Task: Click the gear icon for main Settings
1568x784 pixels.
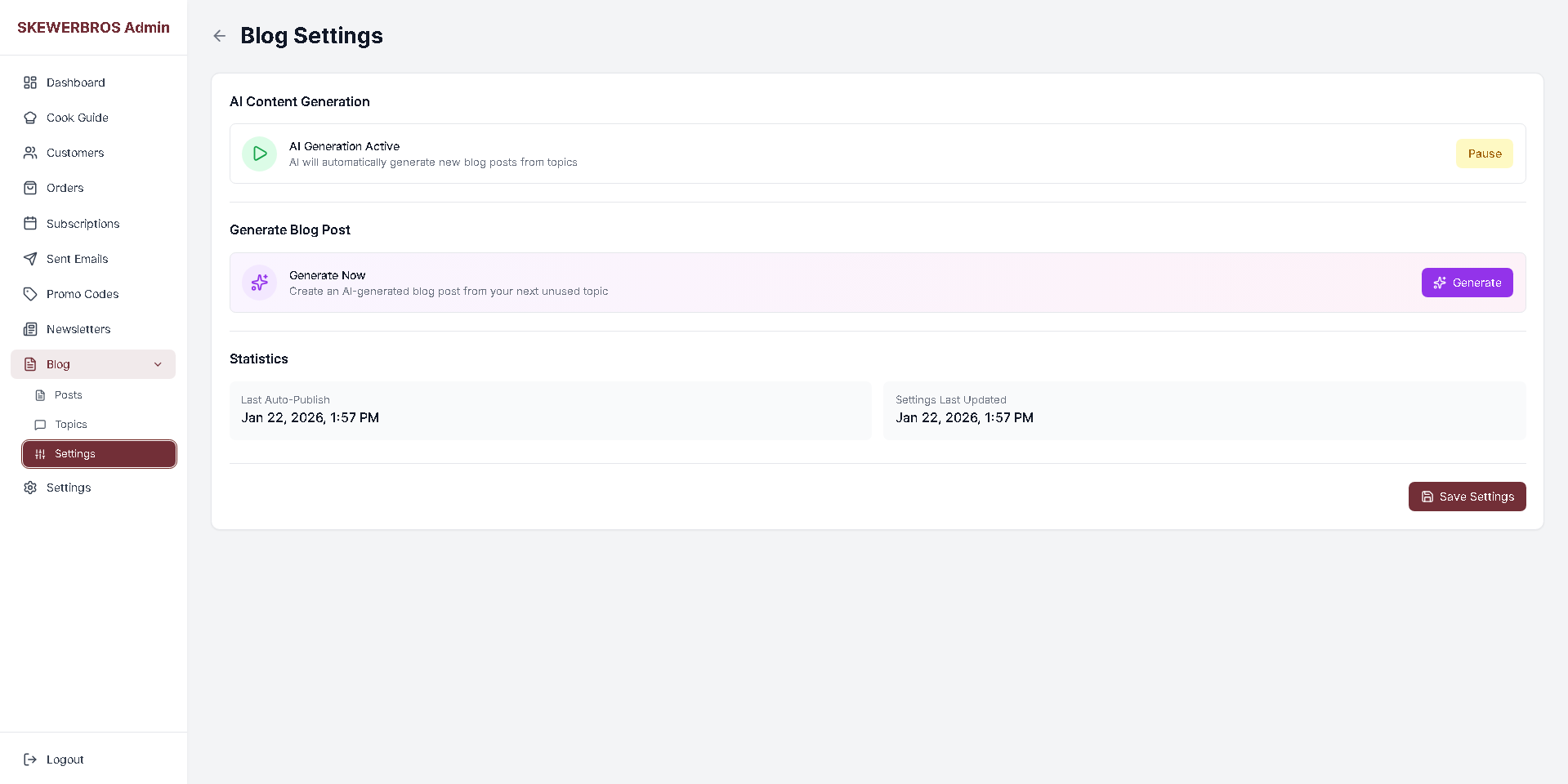Action: 30,488
